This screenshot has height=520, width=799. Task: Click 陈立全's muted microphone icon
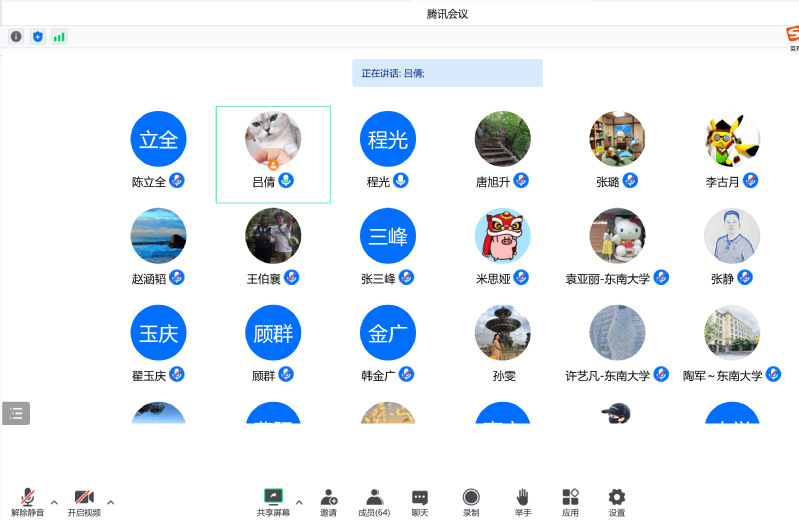177,180
